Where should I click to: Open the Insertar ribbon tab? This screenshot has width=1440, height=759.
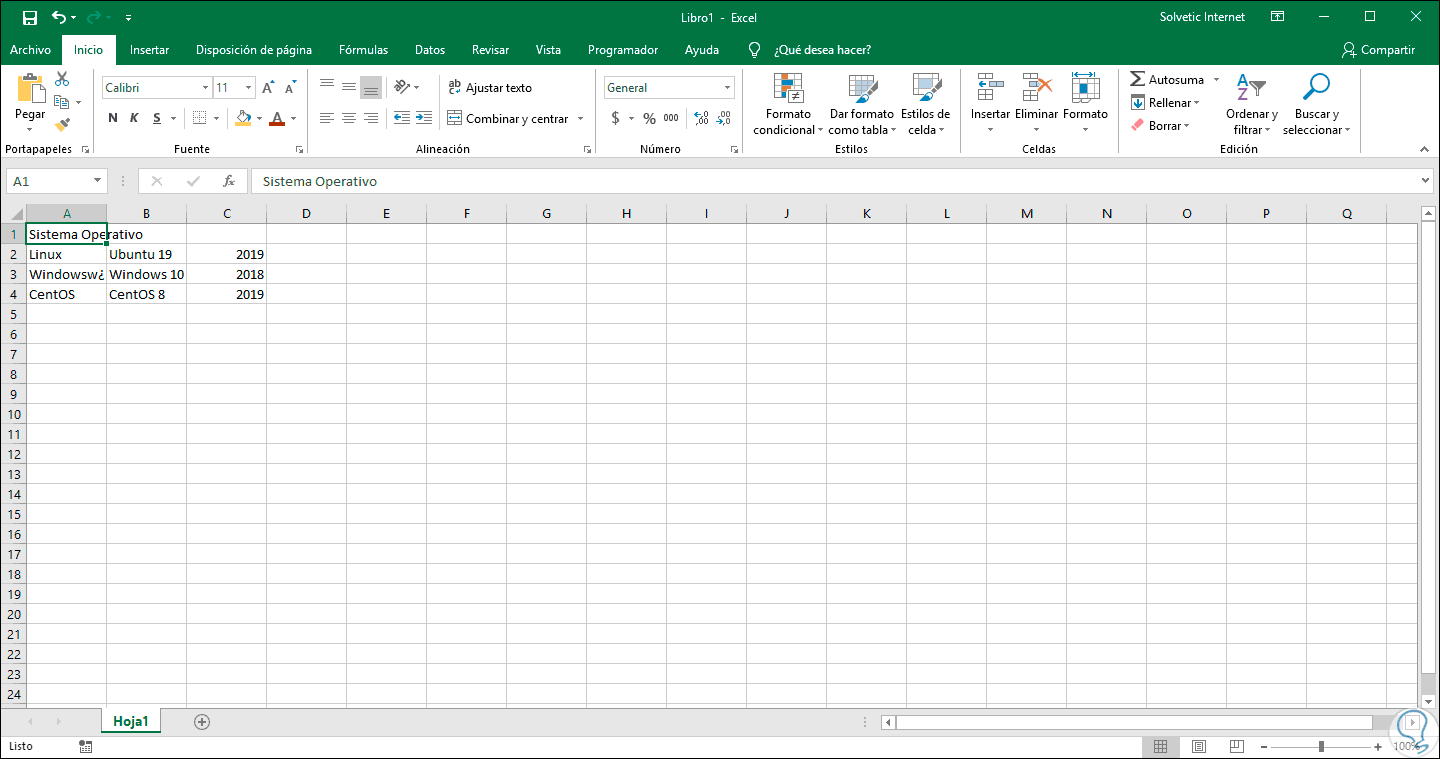149,50
